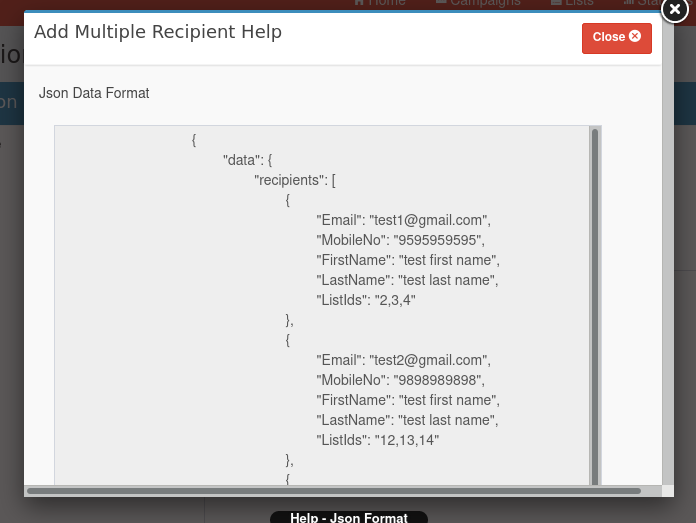This screenshot has width=696, height=523.
Task: Click the round black X close icon
Action: pos(675,8)
